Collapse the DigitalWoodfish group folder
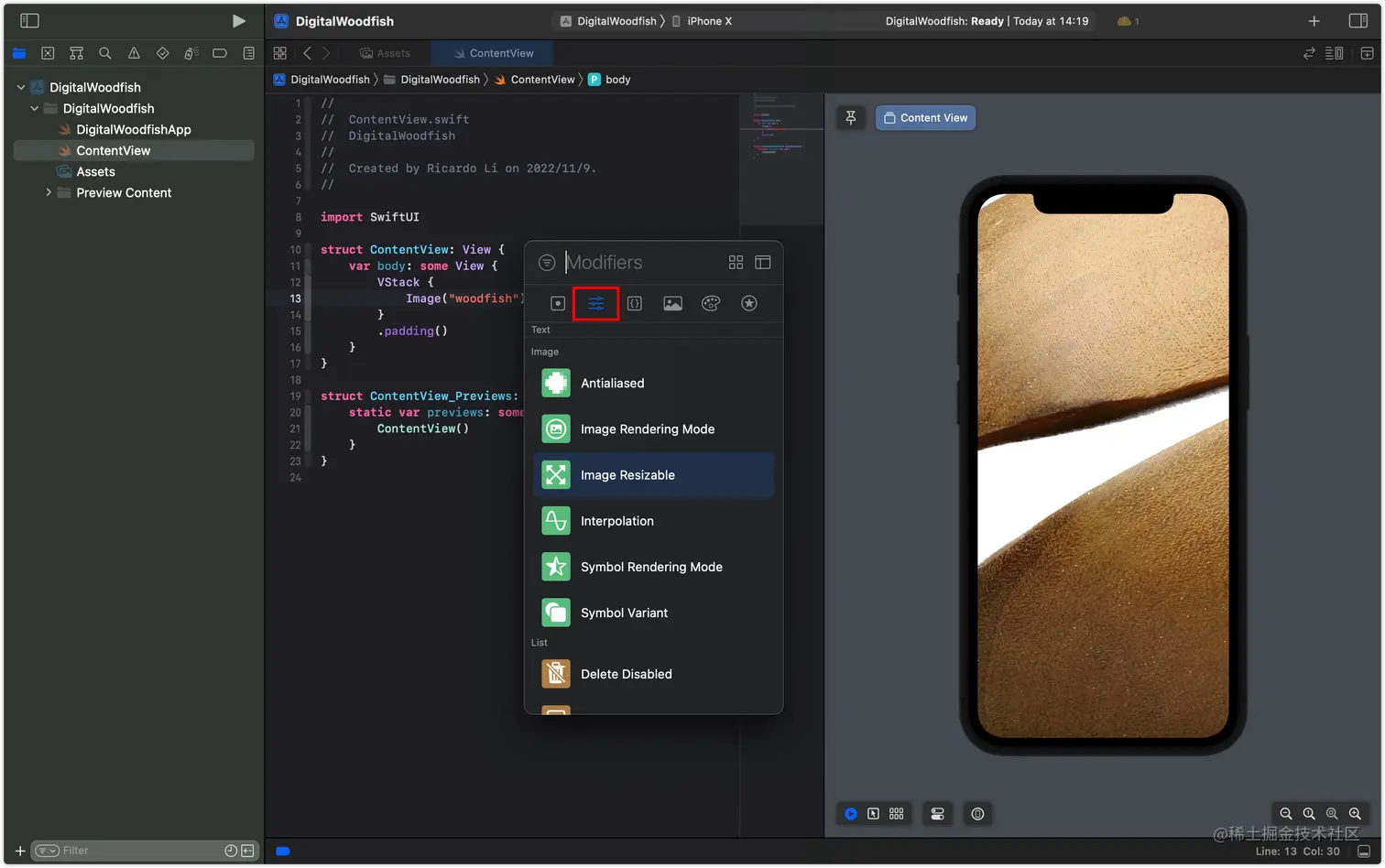The image size is (1385, 868). [x=35, y=108]
